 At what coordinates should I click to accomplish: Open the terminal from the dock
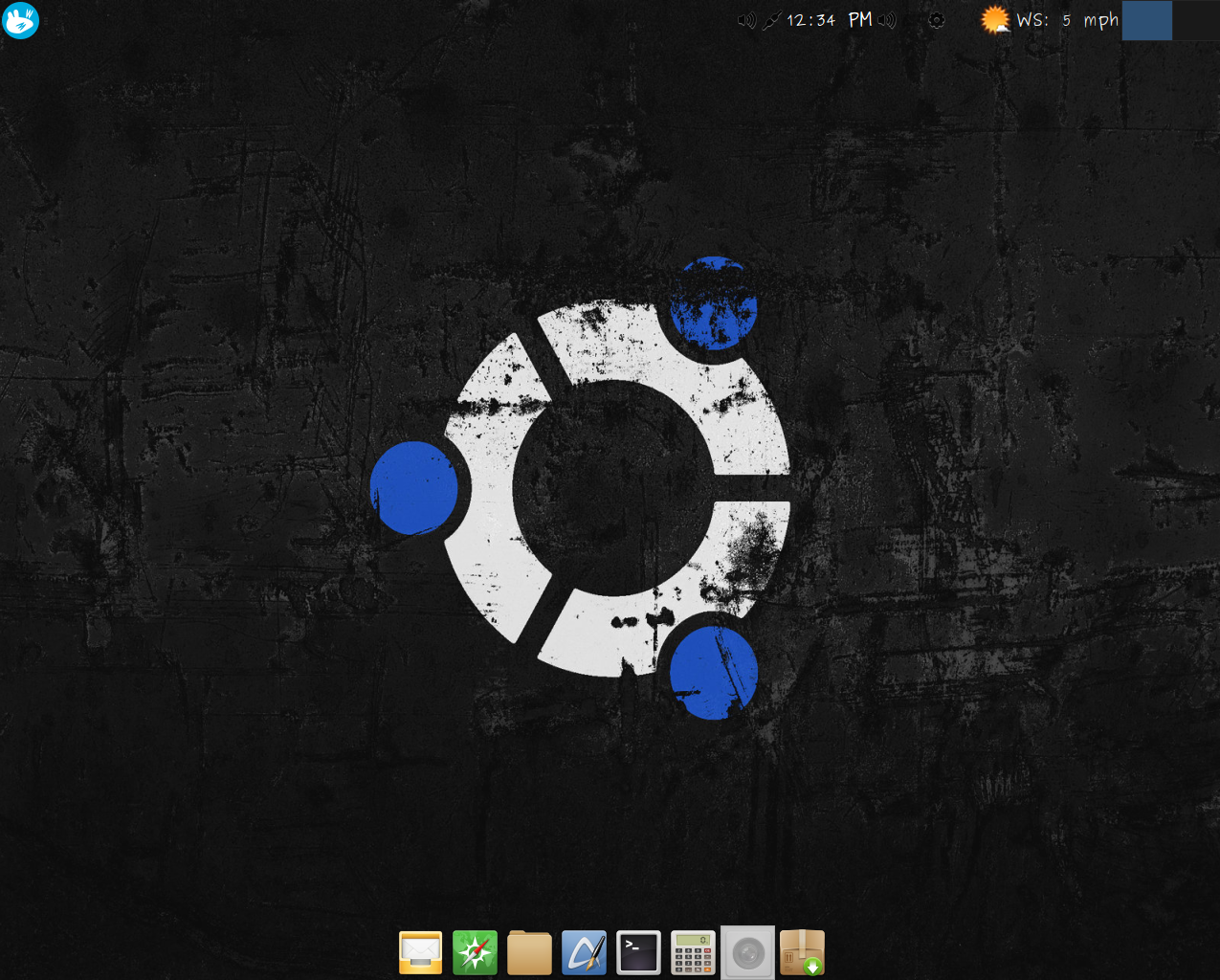tap(638, 952)
